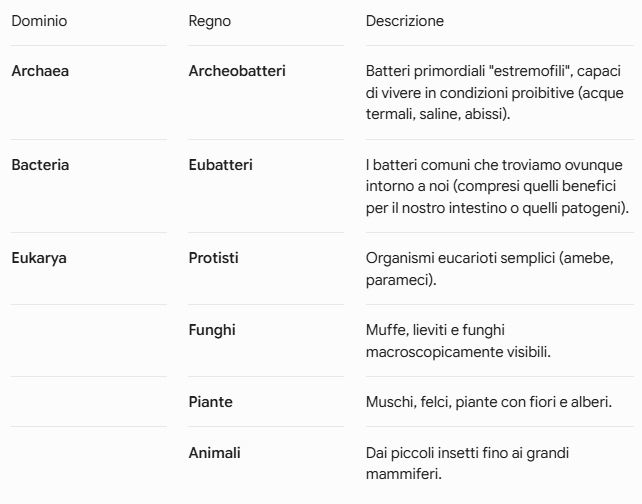Image resolution: width=642 pixels, height=504 pixels.
Task: Click the word "mammiferi" in last row
Action: point(402,474)
